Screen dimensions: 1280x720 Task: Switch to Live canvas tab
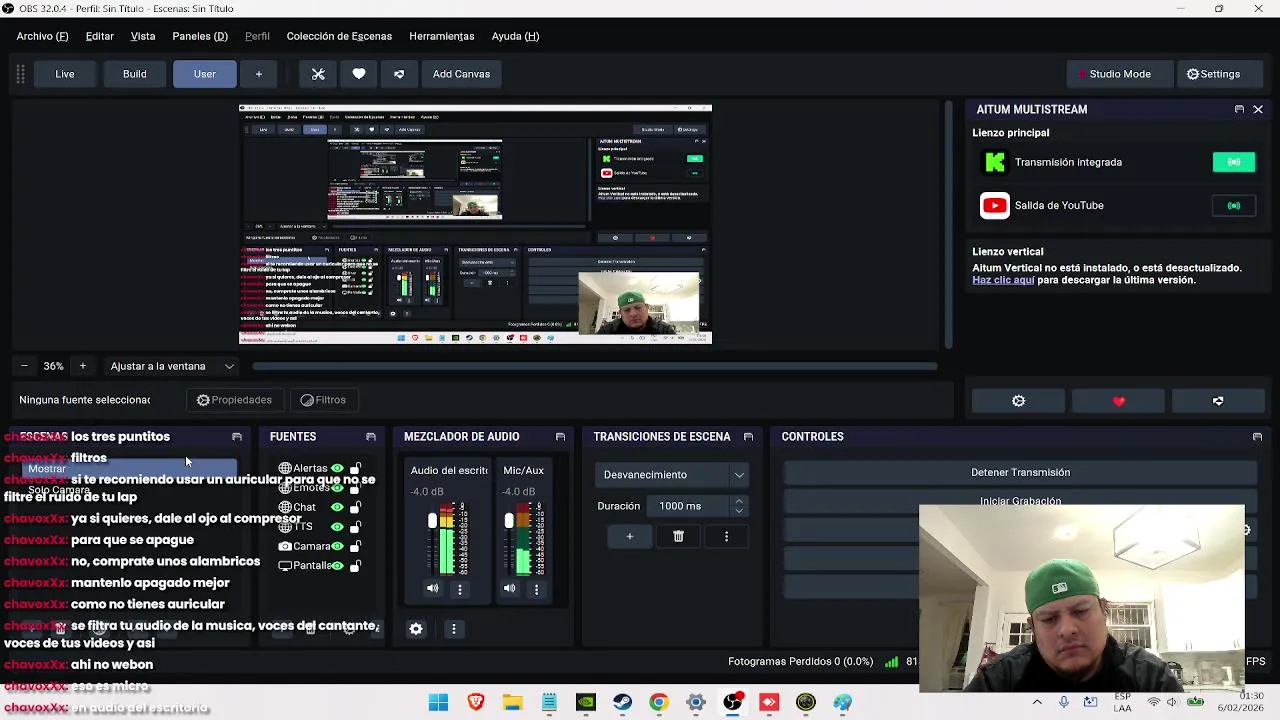pyautogui.click(x=64, y=74)
